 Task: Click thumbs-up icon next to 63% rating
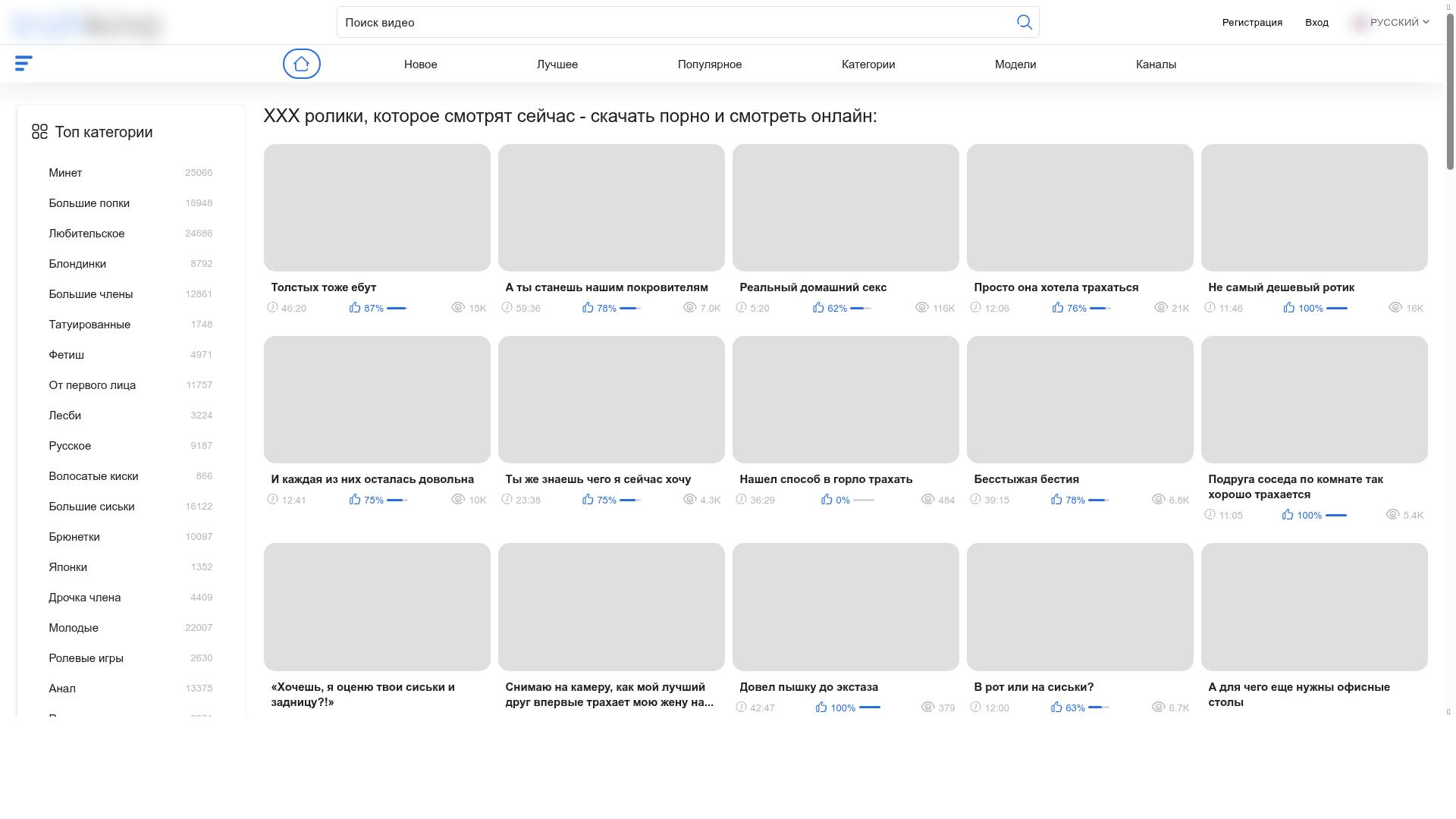click(x=1056, y=707)
